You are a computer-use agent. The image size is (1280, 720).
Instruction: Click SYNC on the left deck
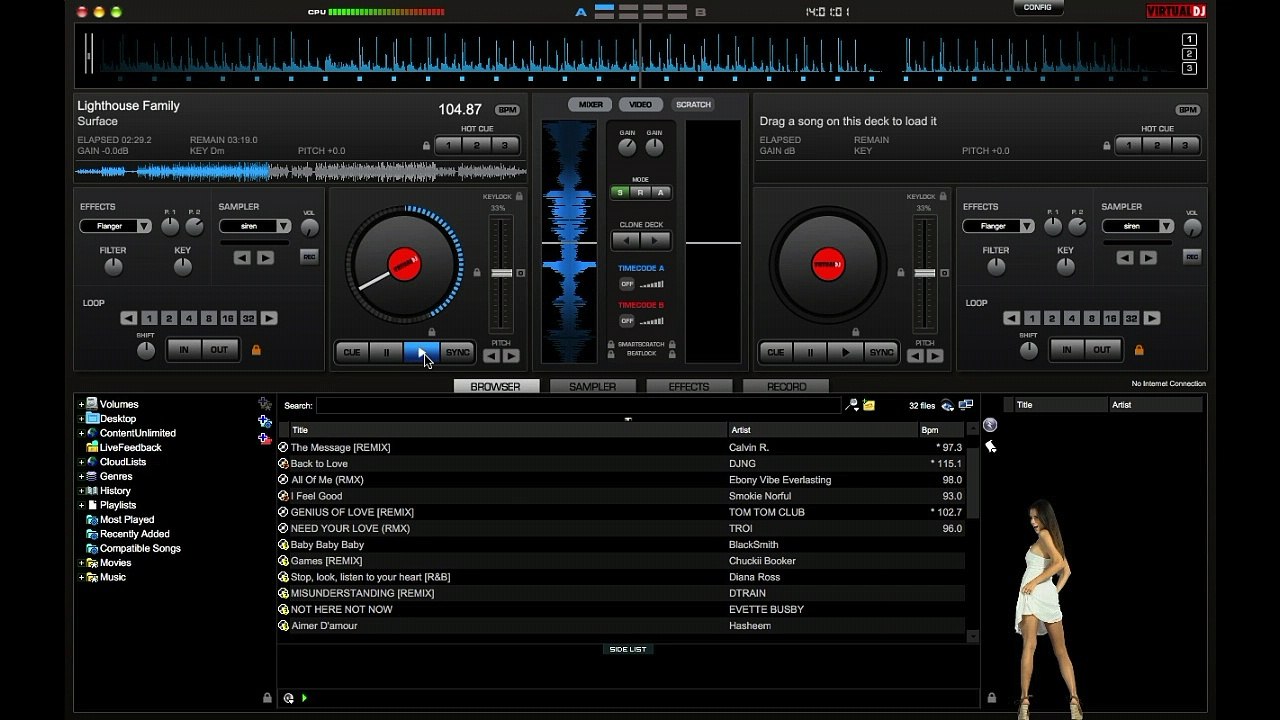(x=457, y=352)
